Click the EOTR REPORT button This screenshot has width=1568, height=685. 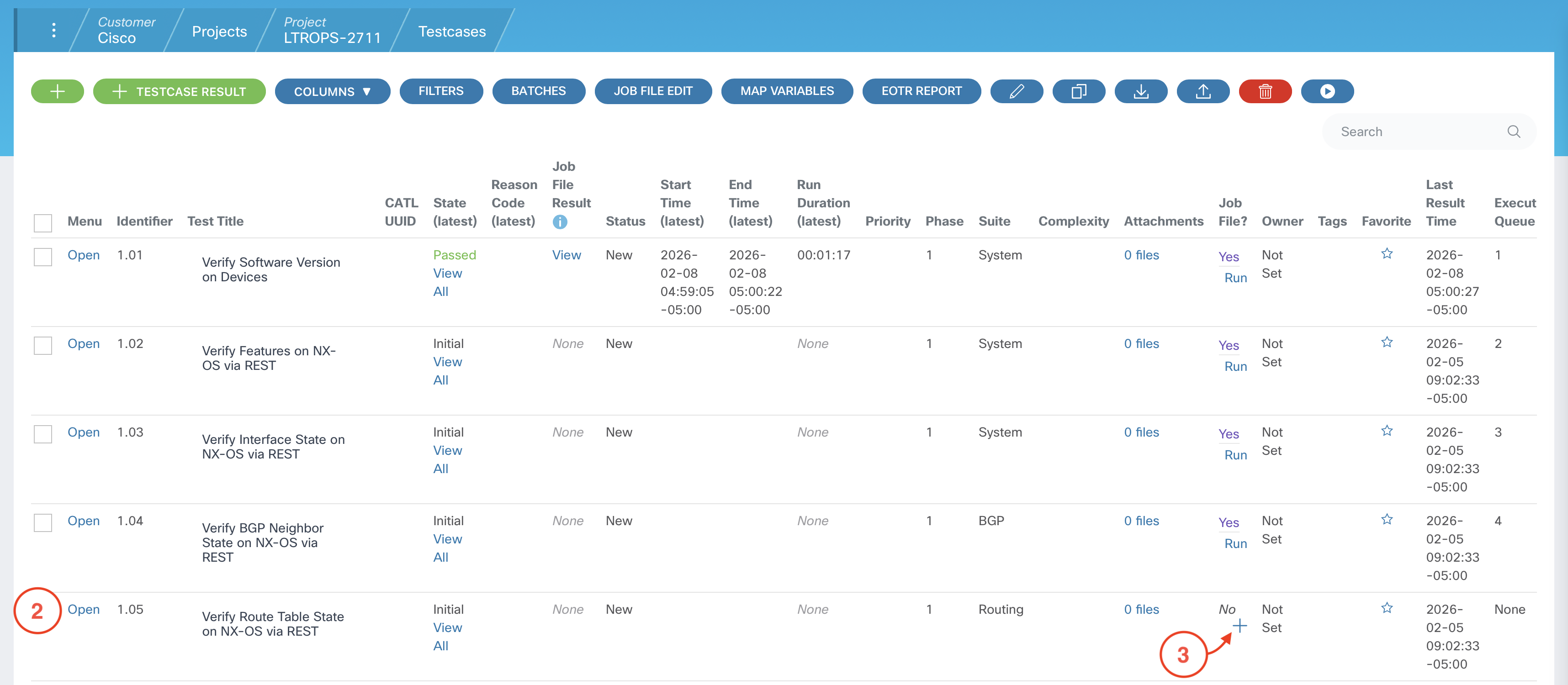coord(921,91)
